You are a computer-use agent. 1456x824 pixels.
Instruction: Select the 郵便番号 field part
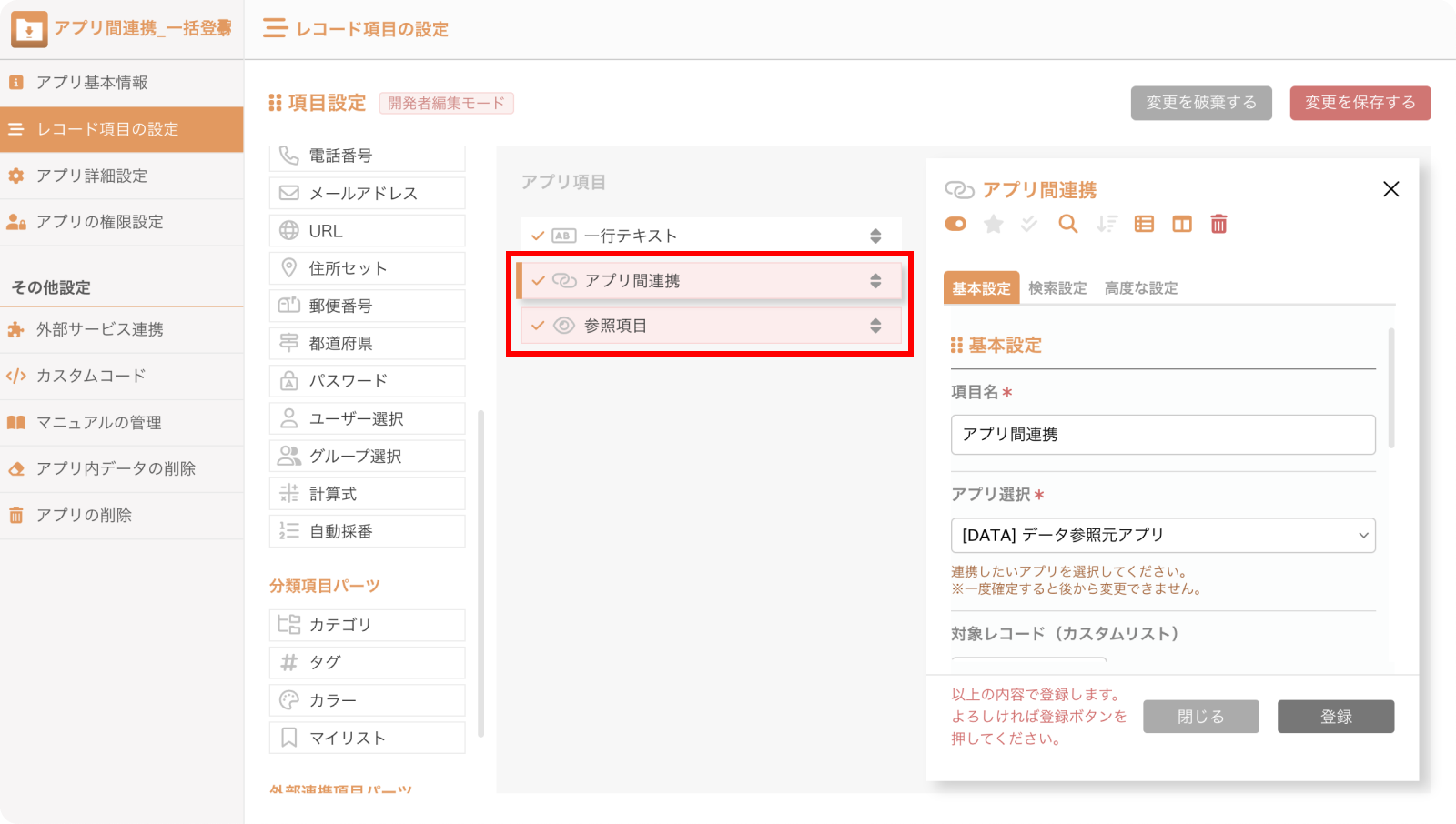pyautogui.click(x=368, y=306)
